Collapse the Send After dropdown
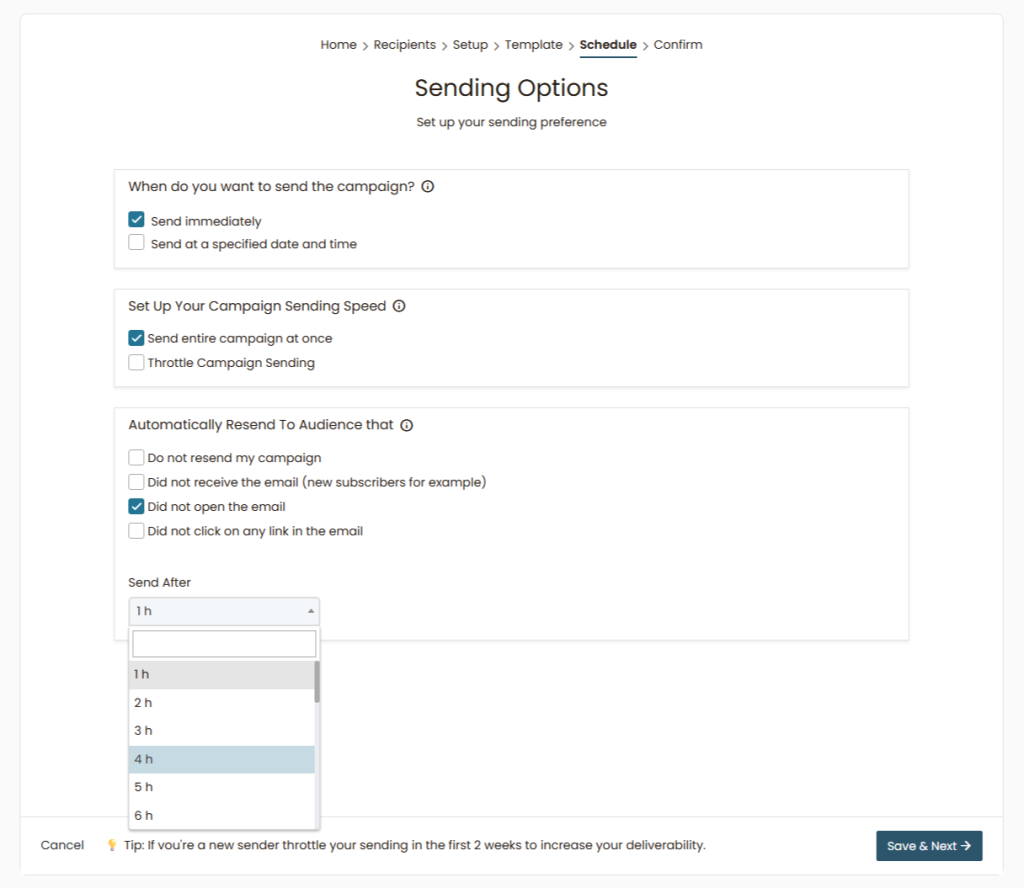The image size is (1024, 888). pyautogui.click(x=224, y=611)
